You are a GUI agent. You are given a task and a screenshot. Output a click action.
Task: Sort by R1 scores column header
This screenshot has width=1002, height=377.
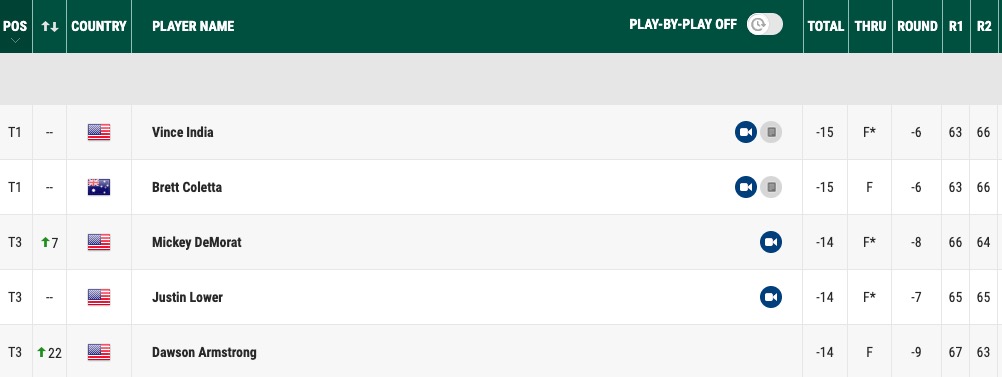coord(956,26)
